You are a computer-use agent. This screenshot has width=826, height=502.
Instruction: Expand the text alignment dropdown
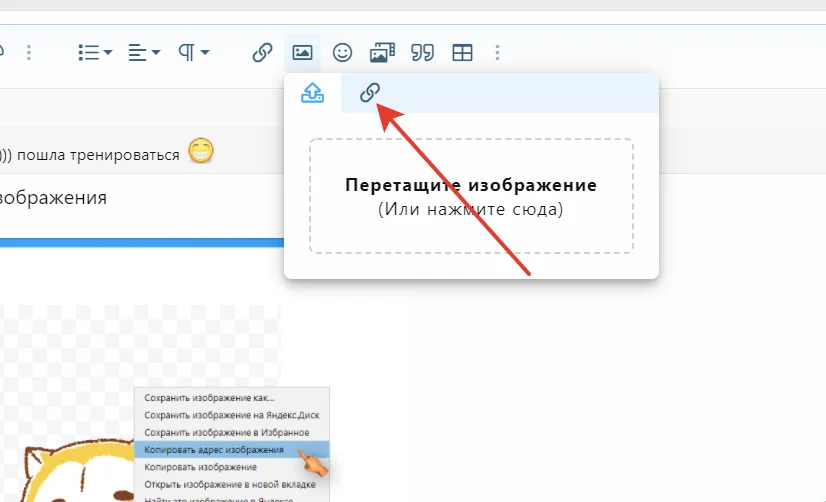click(x=144, y=52)
